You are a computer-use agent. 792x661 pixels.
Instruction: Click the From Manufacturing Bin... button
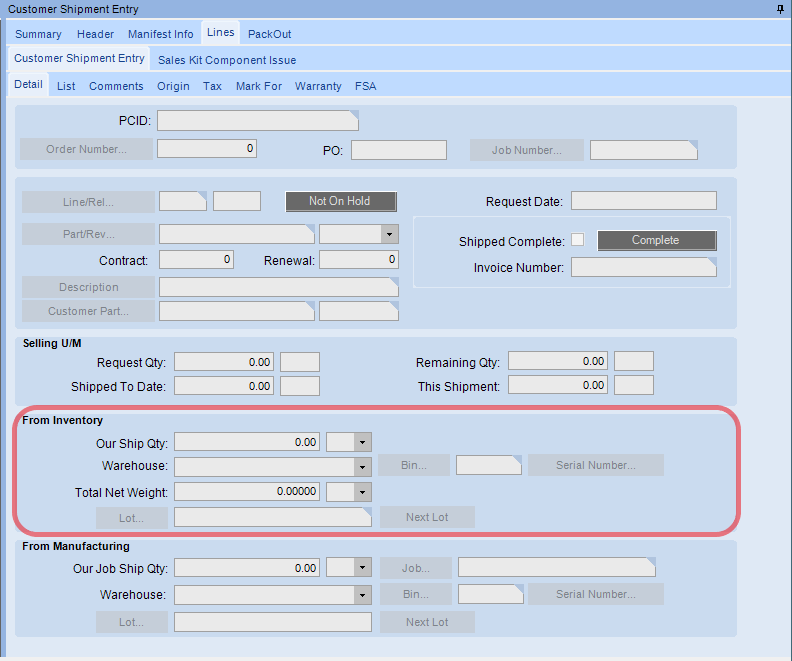pos(416,594)
